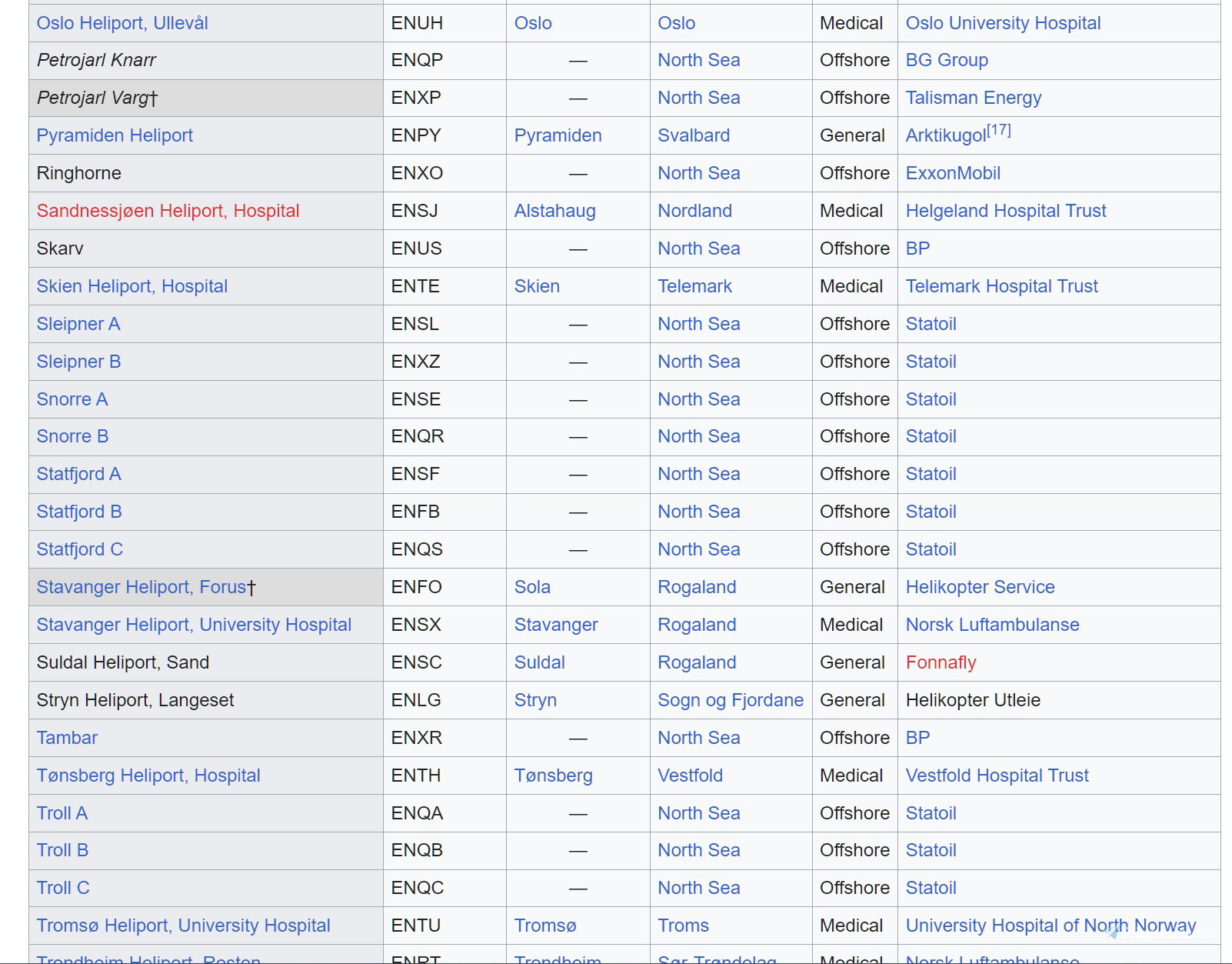Open the ExxonMobil operator link
The image size is (1232, 964).
[953, 173]
